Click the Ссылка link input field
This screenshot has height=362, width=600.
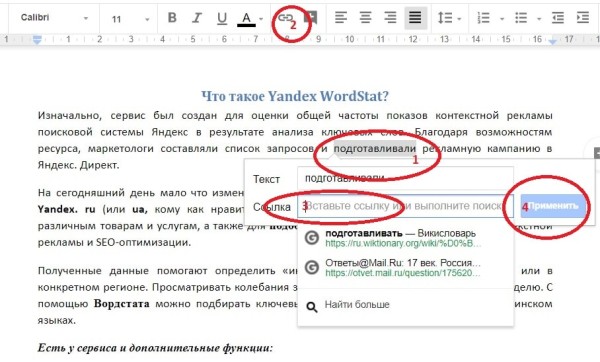coord(405,206)
